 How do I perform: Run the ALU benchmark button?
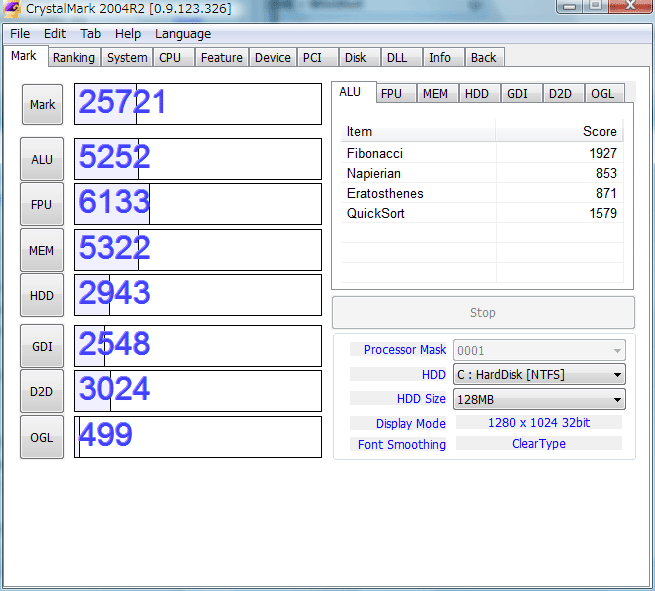coord(42,159)
